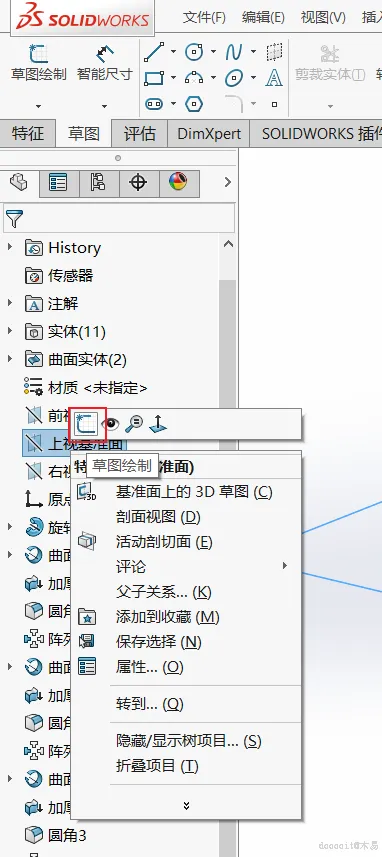The width and height of the screenshot is (382, 857).
Task: Open the DisplayManager color ball tab
Action: pyautogui.click(x=179, y=183)
